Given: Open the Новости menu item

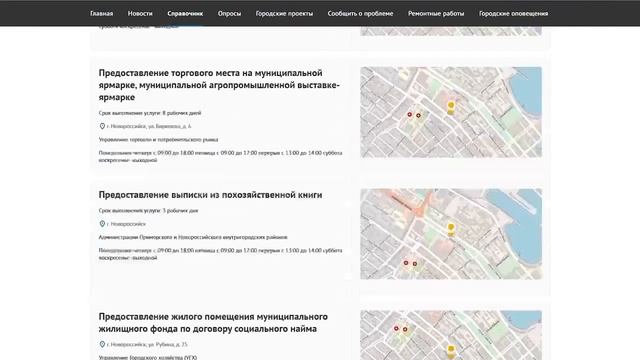Looking at the screenshot, I should (140, 13).
